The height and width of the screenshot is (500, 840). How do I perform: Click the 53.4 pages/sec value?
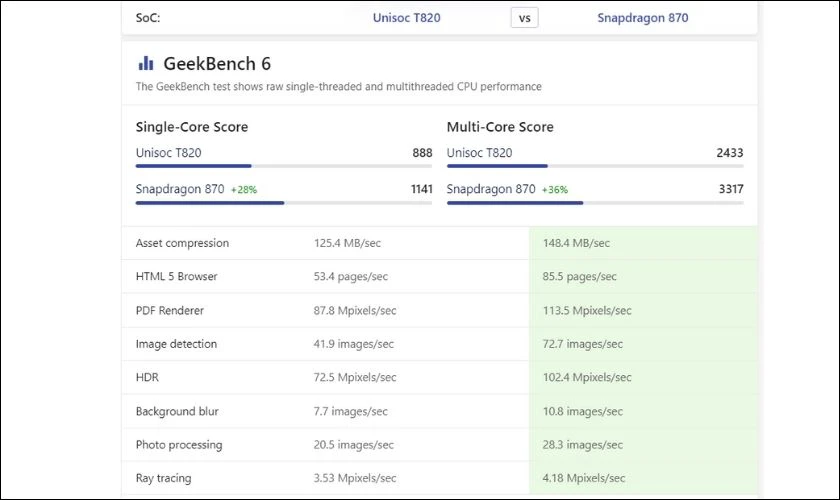point(351,277)
